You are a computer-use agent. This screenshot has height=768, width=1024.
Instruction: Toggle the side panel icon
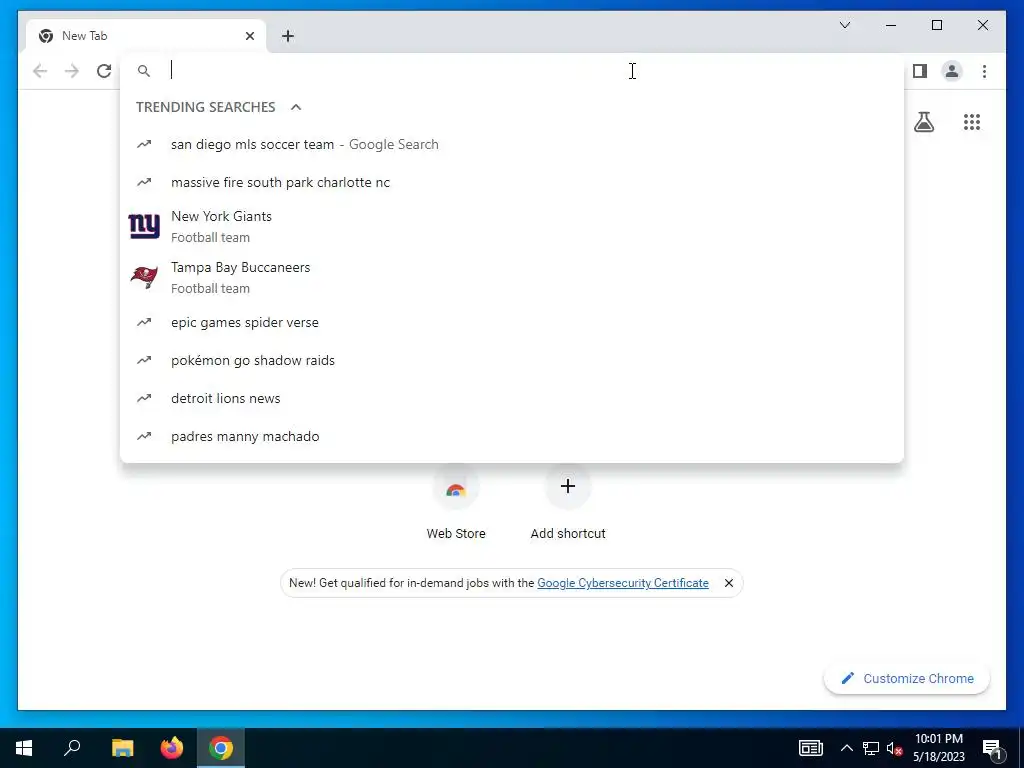click(920, 71)
